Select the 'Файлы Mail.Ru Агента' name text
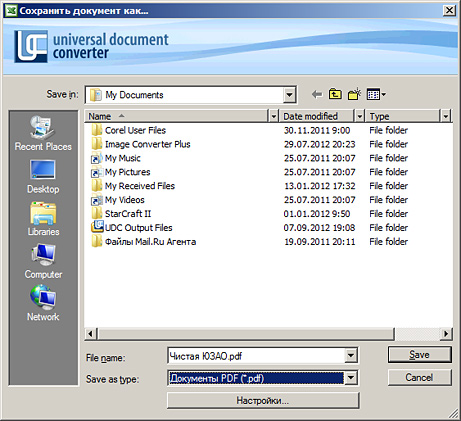461x421 pixels. coord(150,242)
